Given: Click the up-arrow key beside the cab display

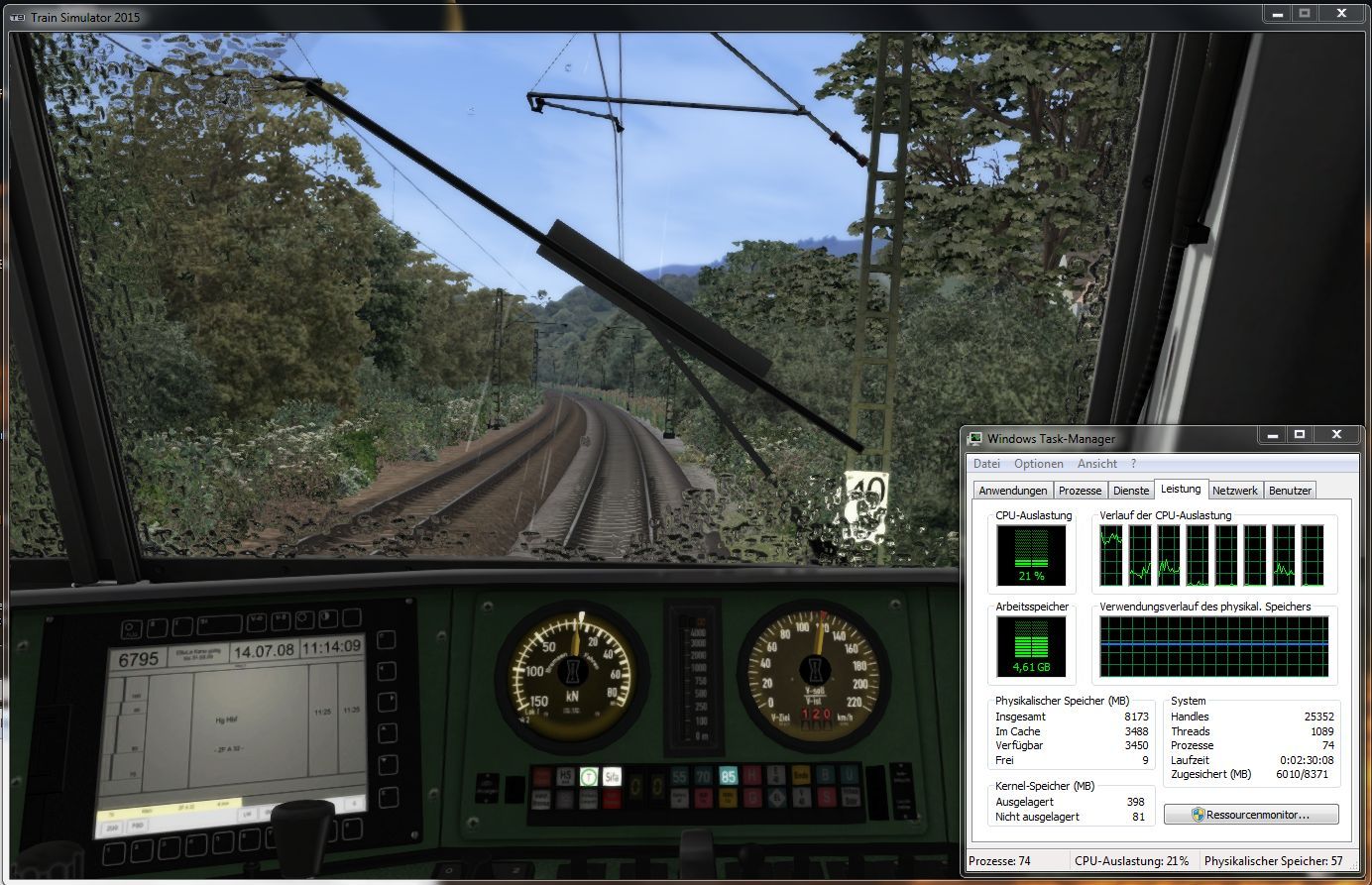Looking at the screenshot, I should pos(389,734).
